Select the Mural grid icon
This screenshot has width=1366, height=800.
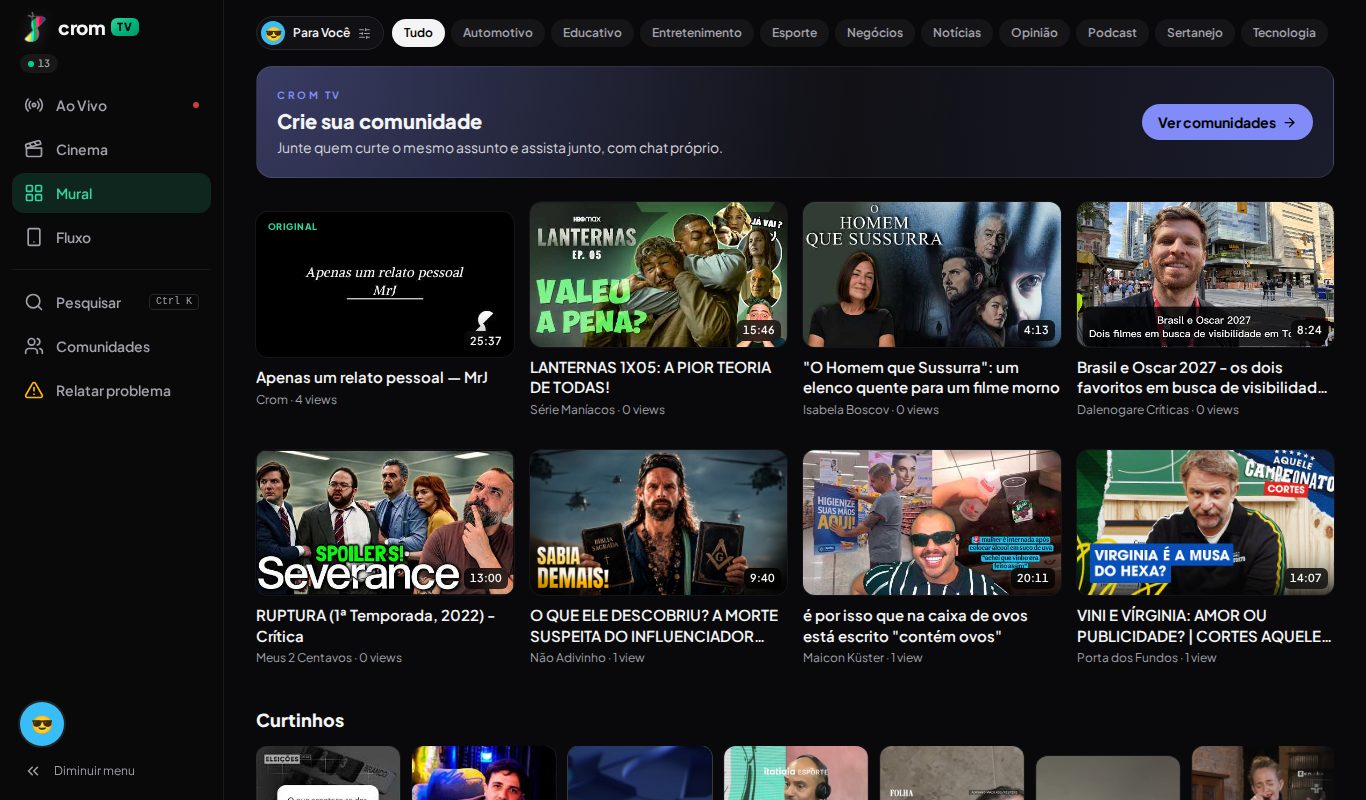pyautogui.click(x=34, y=193)
